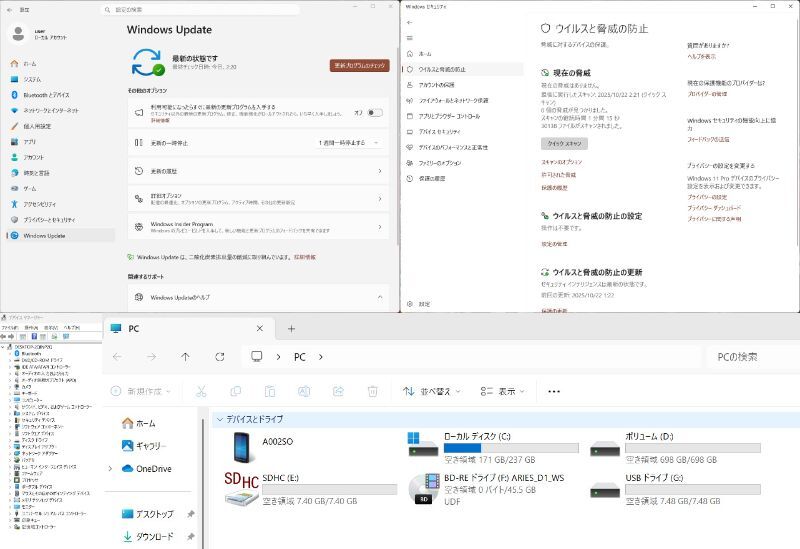Click the Copy icon in Explorer toolbar
The width and height of the screenshot is (800, 549).
(x=236, y=391)
